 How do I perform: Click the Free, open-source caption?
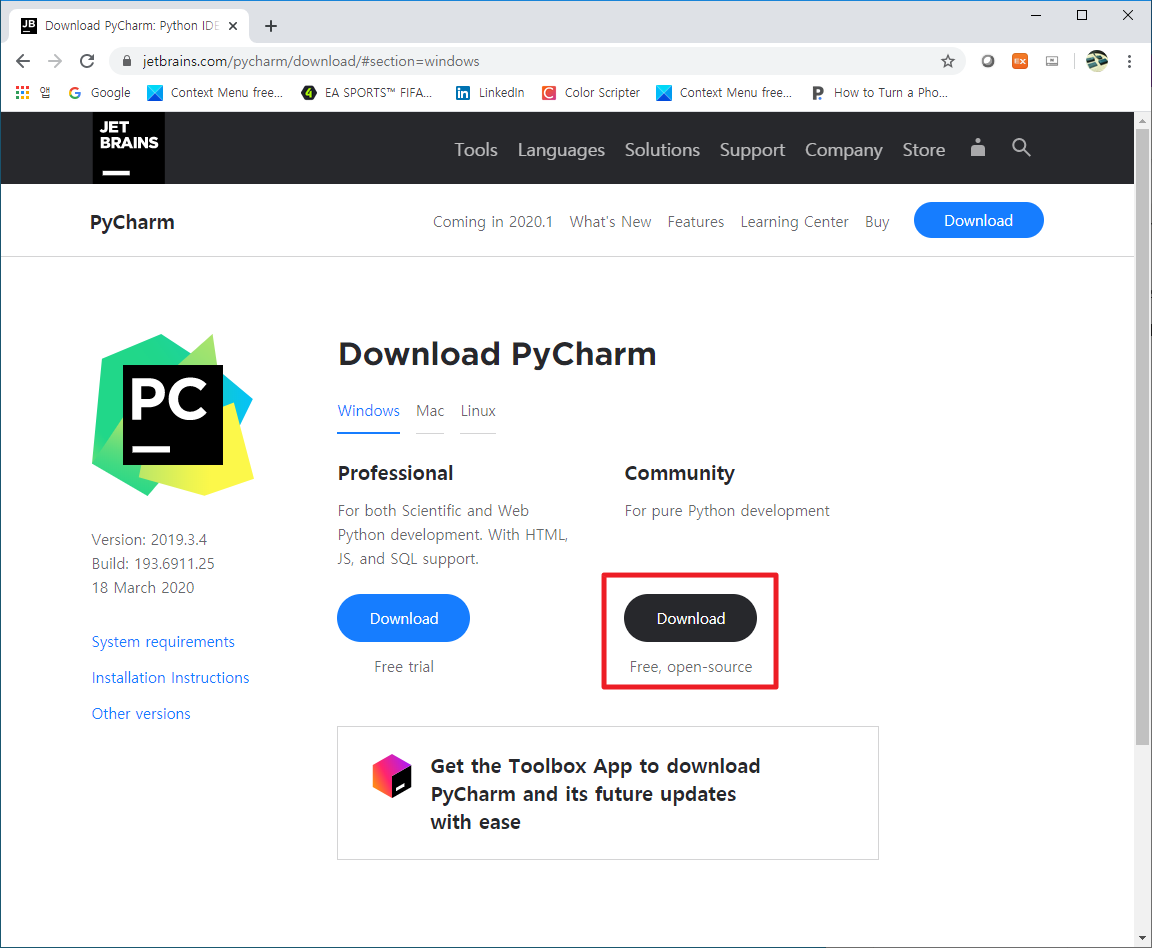click(691, 667)
